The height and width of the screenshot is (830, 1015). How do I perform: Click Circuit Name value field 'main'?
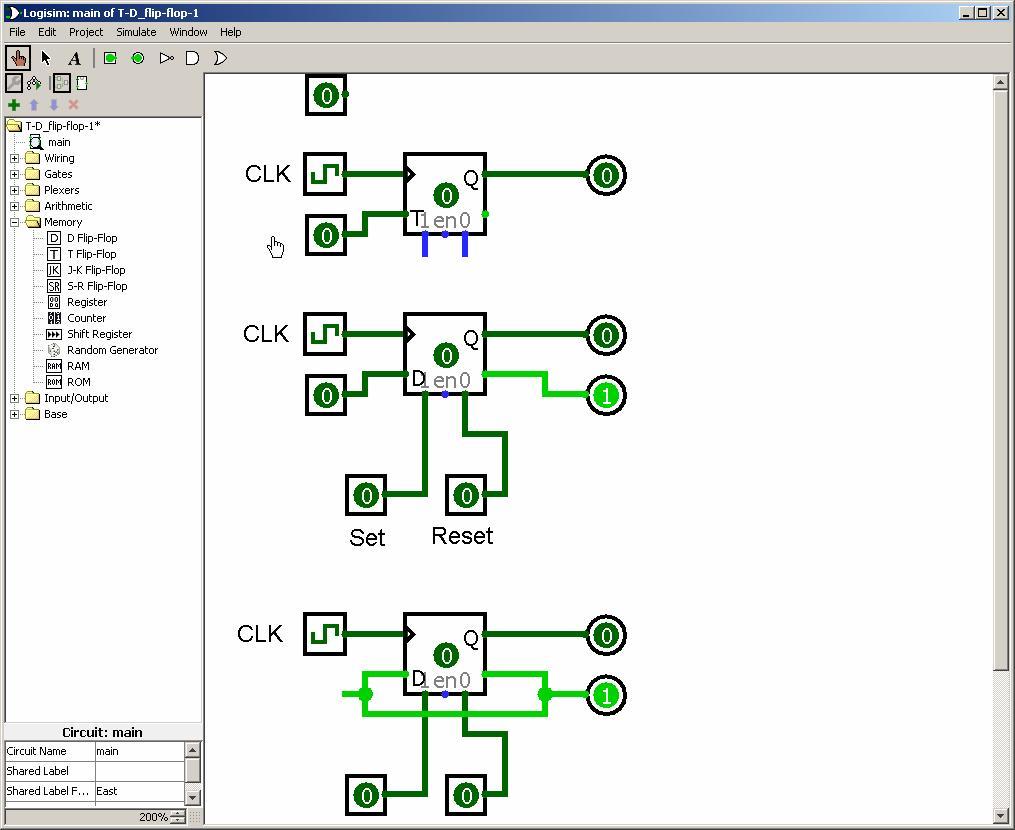(x=140, y=751)
